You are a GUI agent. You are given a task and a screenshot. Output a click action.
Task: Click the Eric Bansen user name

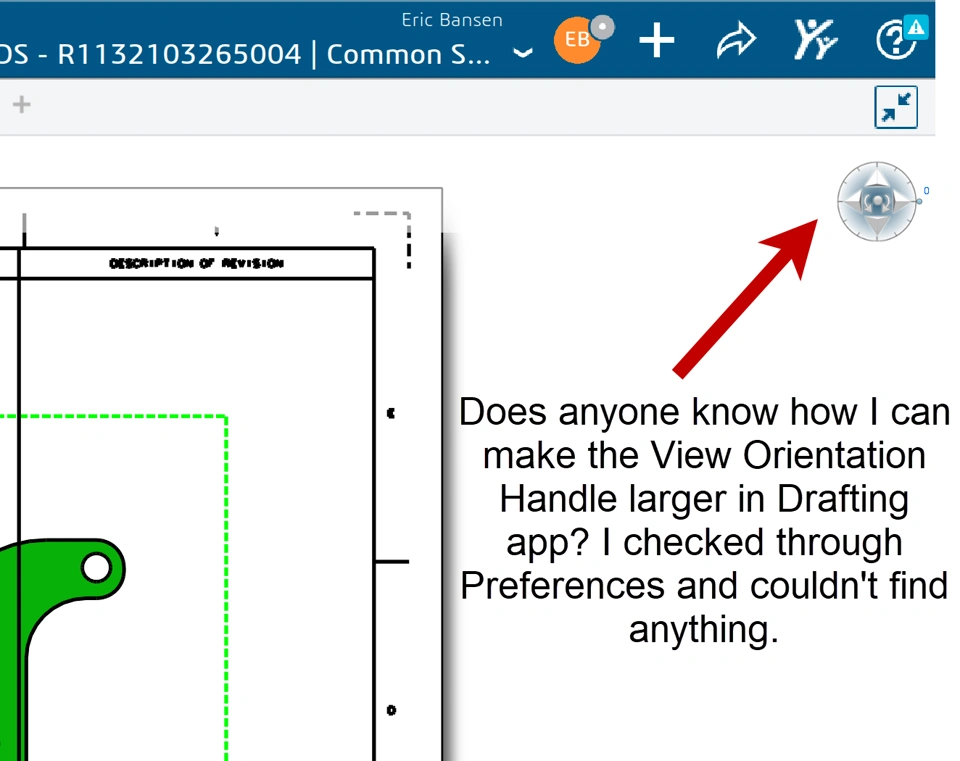click(452, 20)
